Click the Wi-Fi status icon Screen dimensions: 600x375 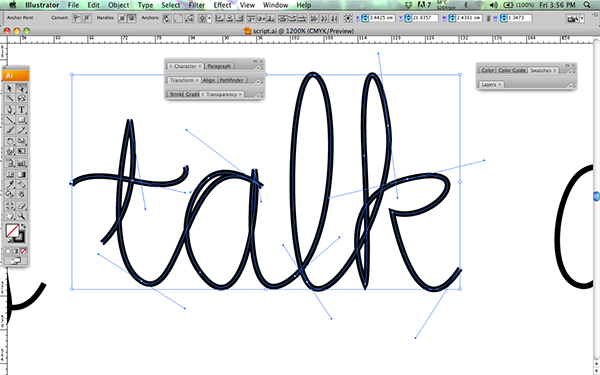[479, 5]
